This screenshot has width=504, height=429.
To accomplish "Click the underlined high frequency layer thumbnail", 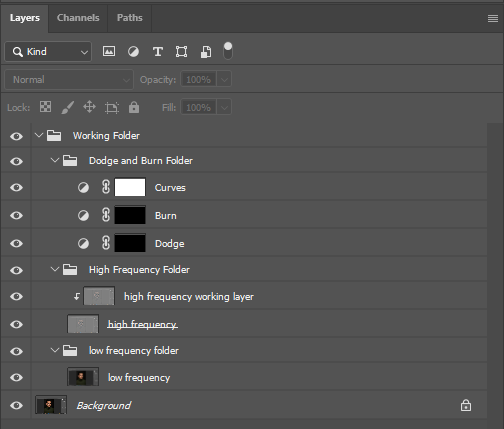I will tap(83, 324).
